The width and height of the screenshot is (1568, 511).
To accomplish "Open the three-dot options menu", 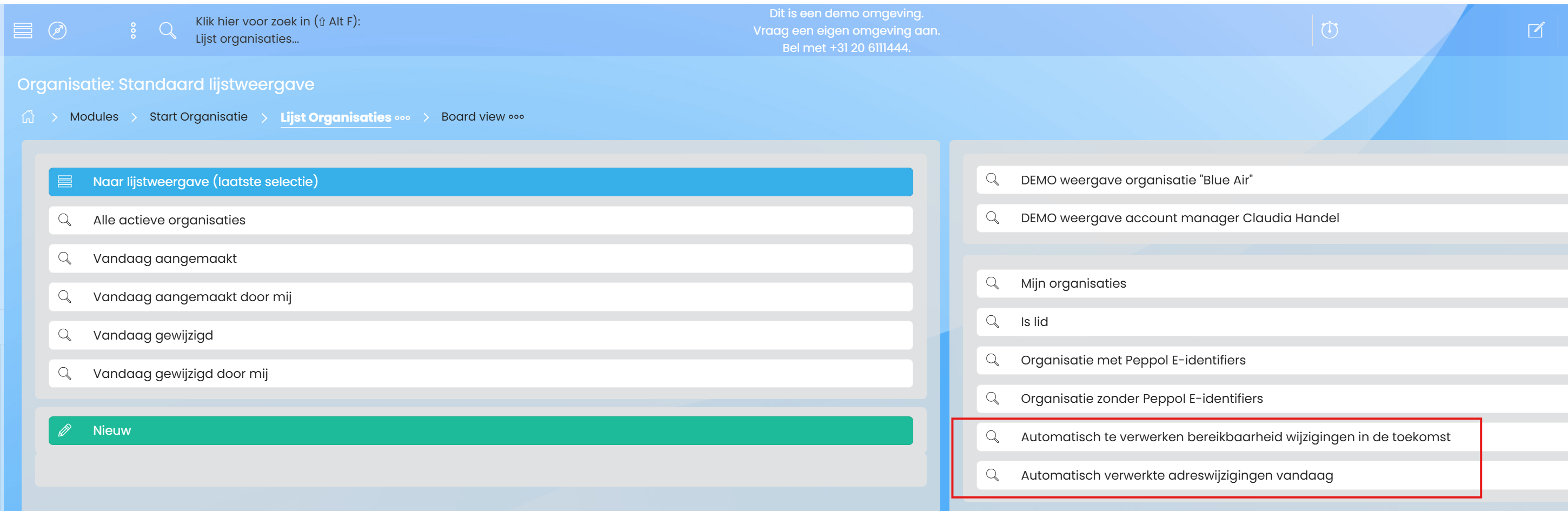I will pyautogui.click(x=134, y=30).
